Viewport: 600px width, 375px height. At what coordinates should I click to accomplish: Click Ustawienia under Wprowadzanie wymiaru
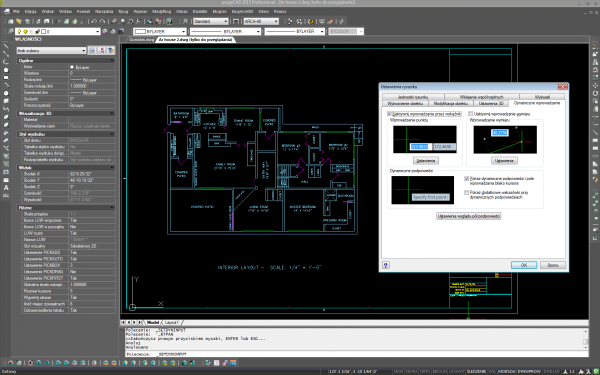504,161
